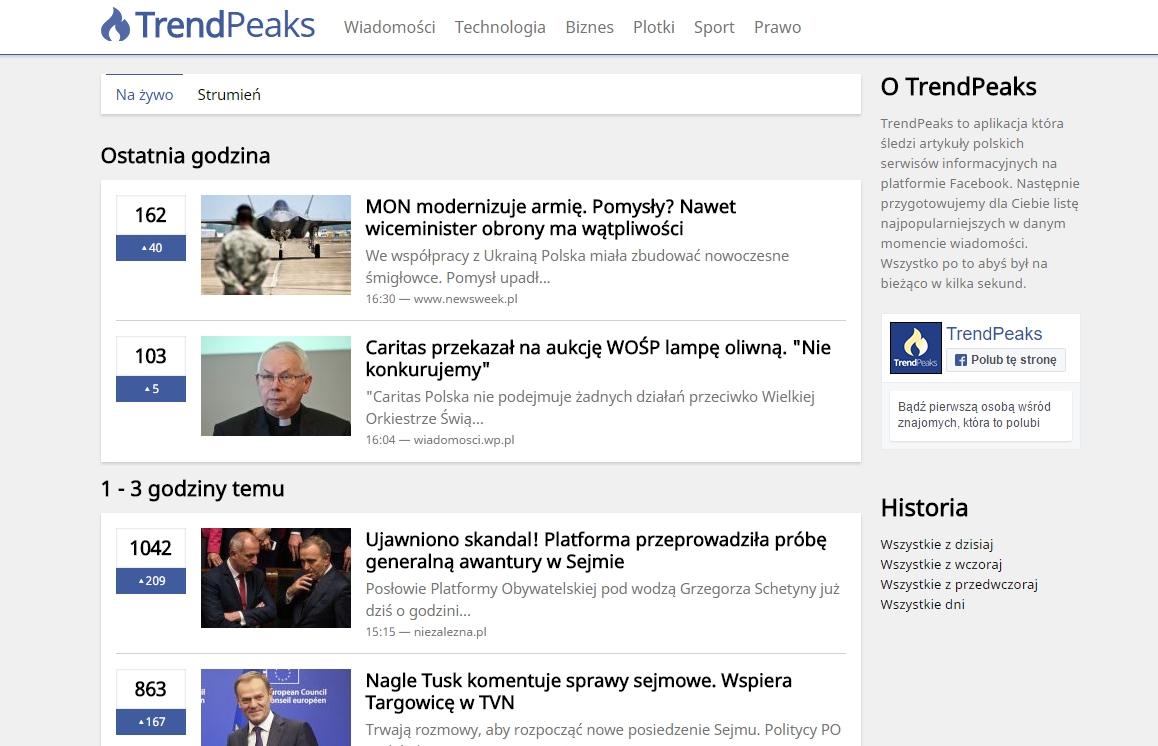This screenshot has height=746, width=1158.
Task: Open headline about MON modernizing army
Action: coord(550,217)
